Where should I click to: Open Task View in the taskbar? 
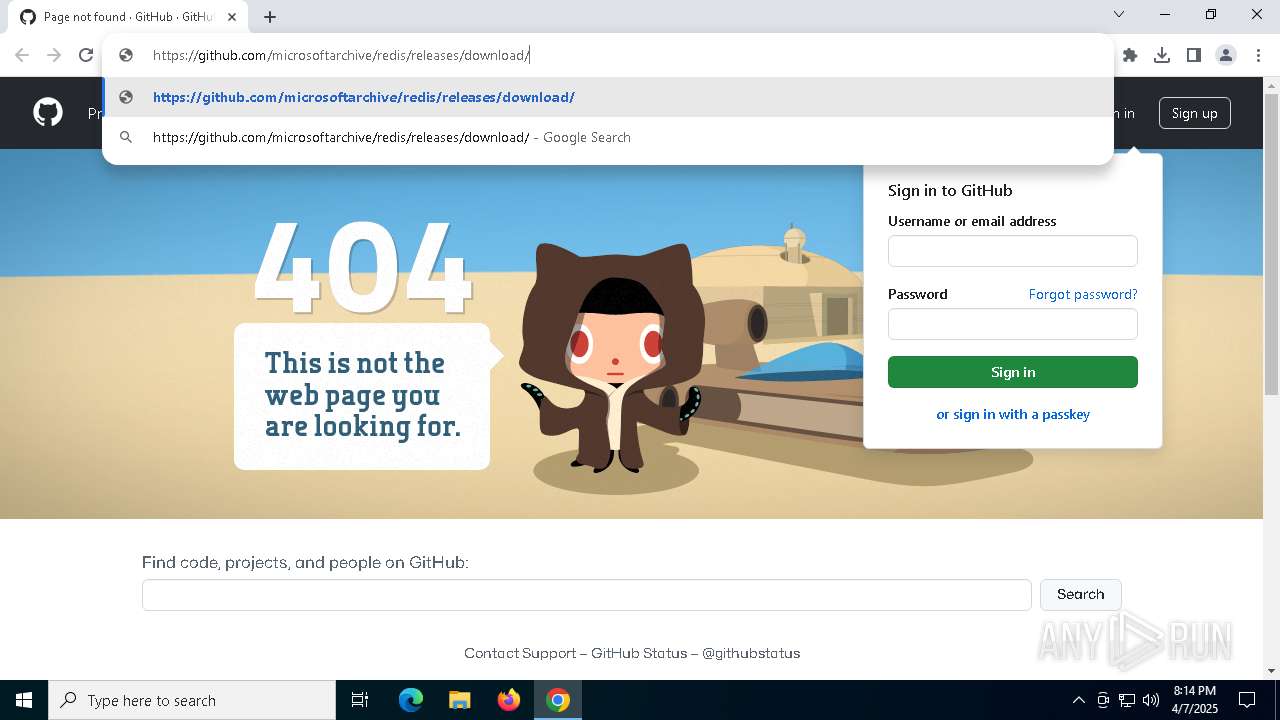click(x=360, y=700)
